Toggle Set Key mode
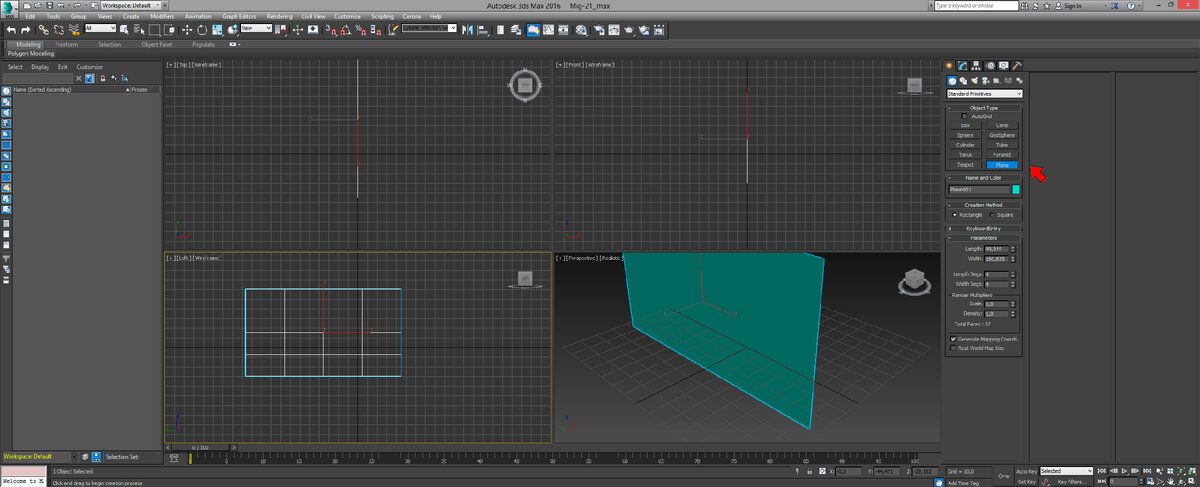The image size is (1200, 487). (1026, 482)
